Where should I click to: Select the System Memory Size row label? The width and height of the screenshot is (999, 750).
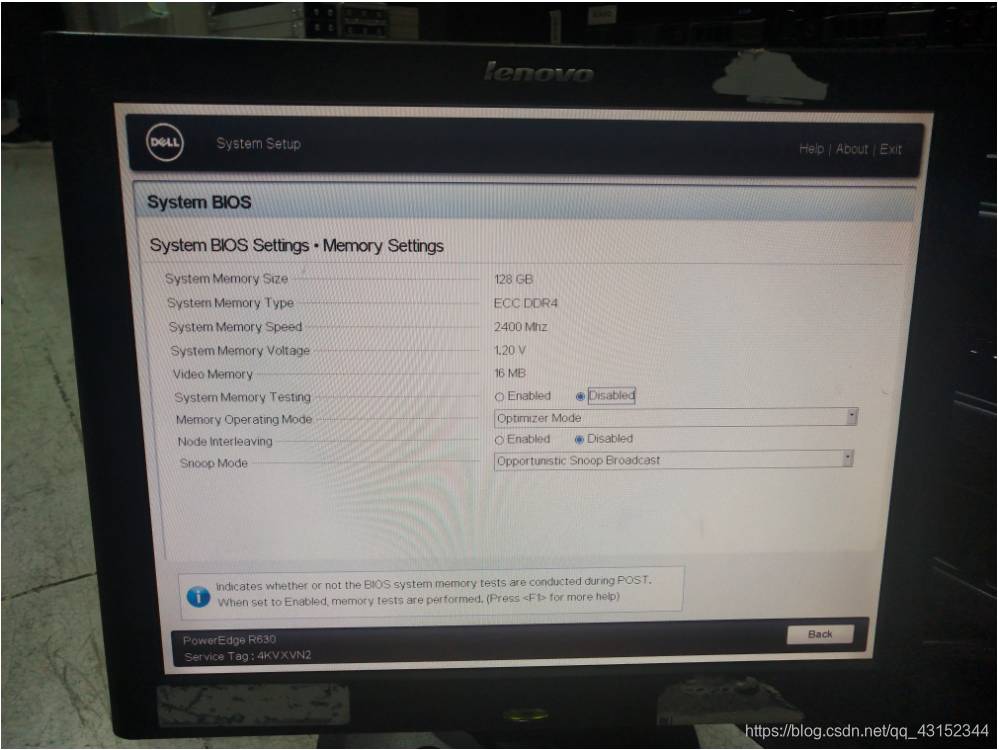[x=226, y=279]
